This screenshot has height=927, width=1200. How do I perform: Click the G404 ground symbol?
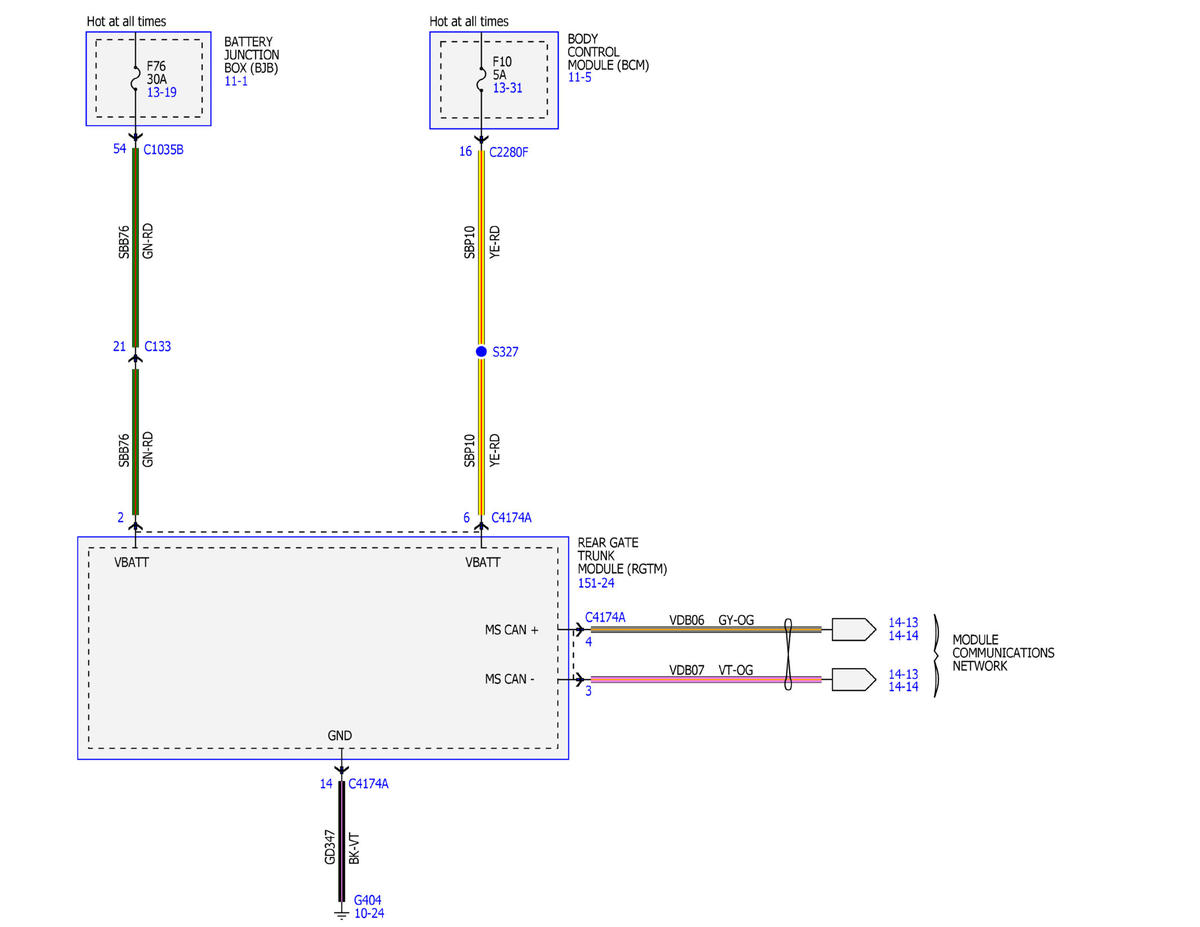point(342,910)
